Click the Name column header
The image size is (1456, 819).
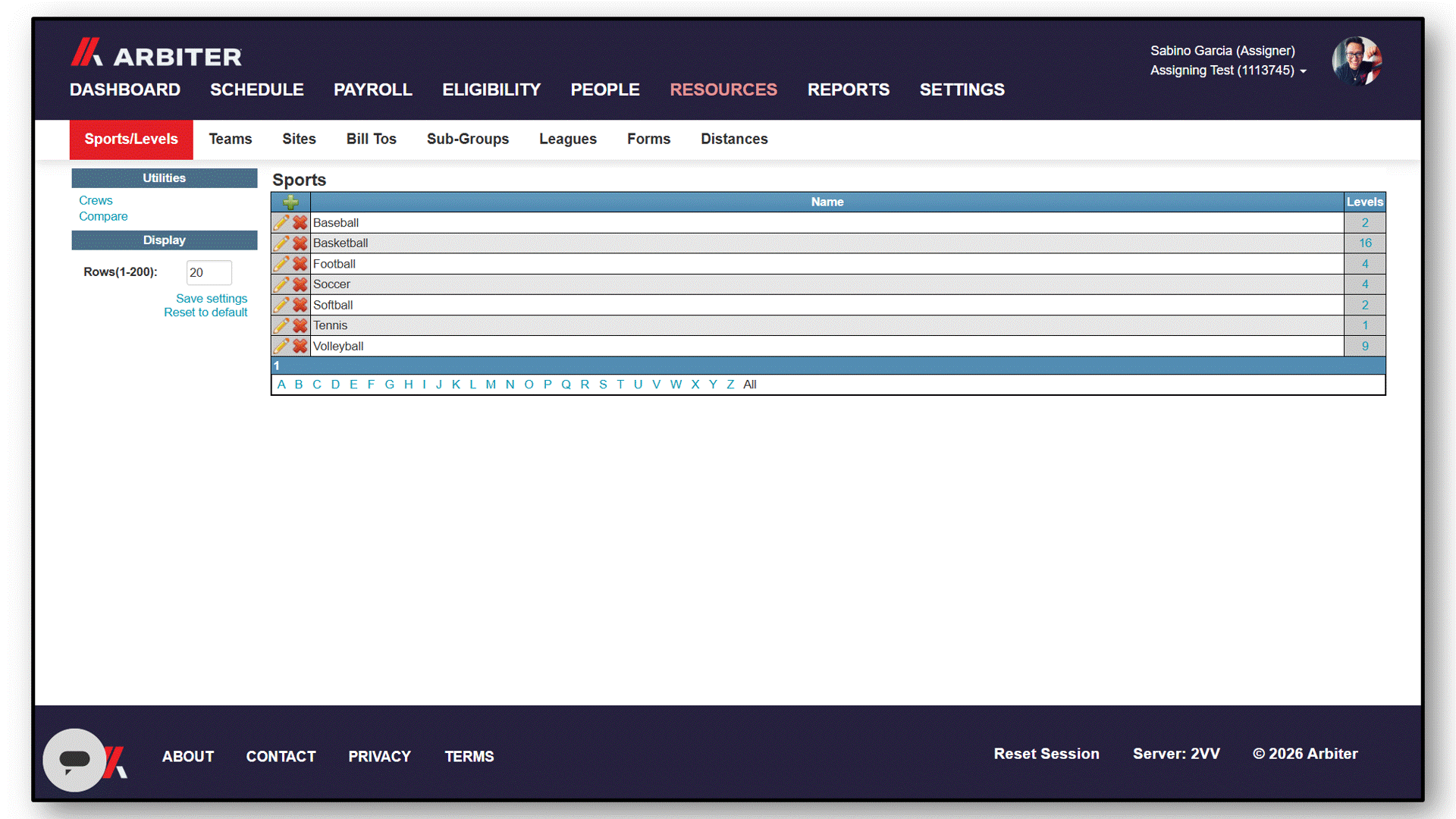coord(827,202)
